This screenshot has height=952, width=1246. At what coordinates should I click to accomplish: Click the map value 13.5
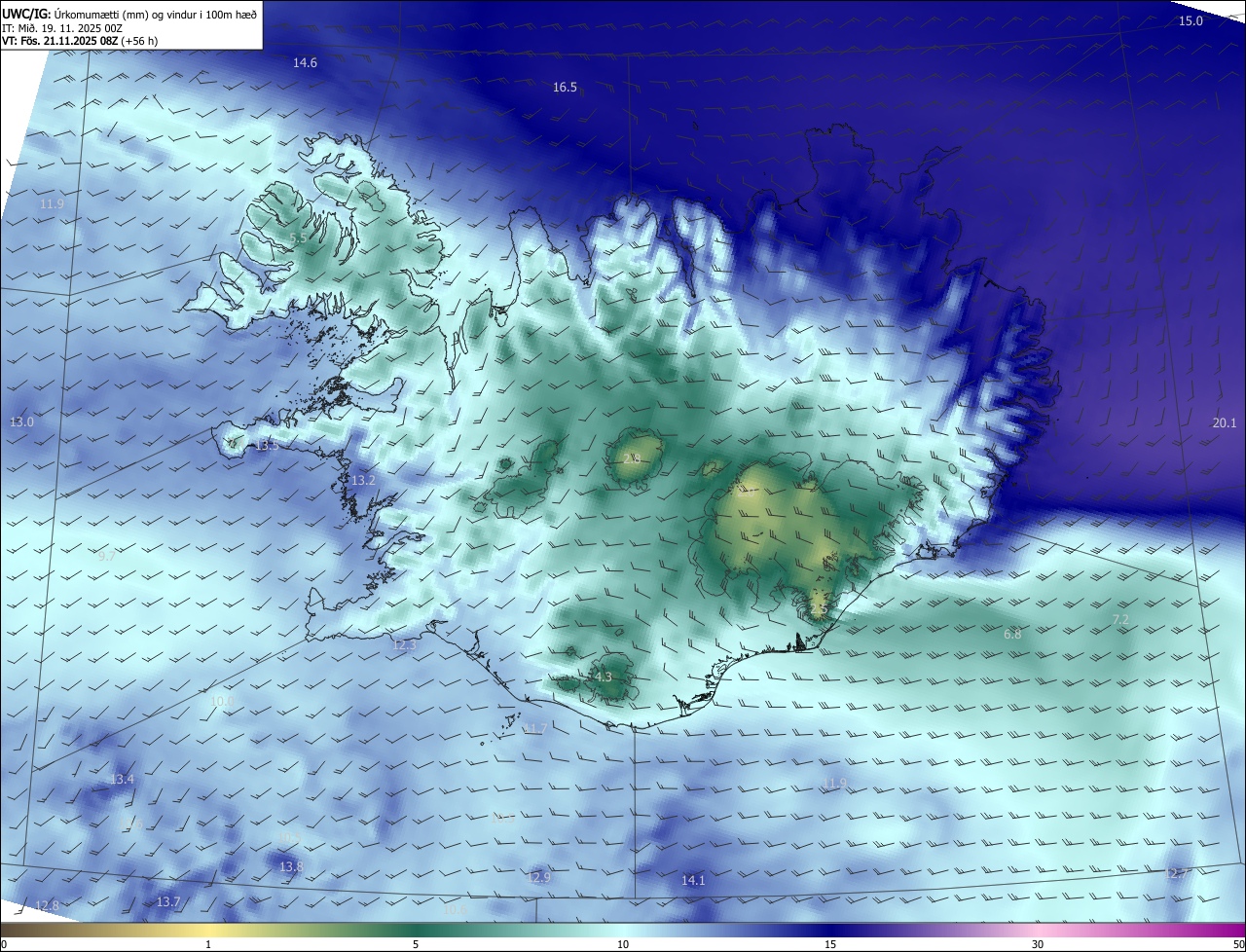point(266,445)
